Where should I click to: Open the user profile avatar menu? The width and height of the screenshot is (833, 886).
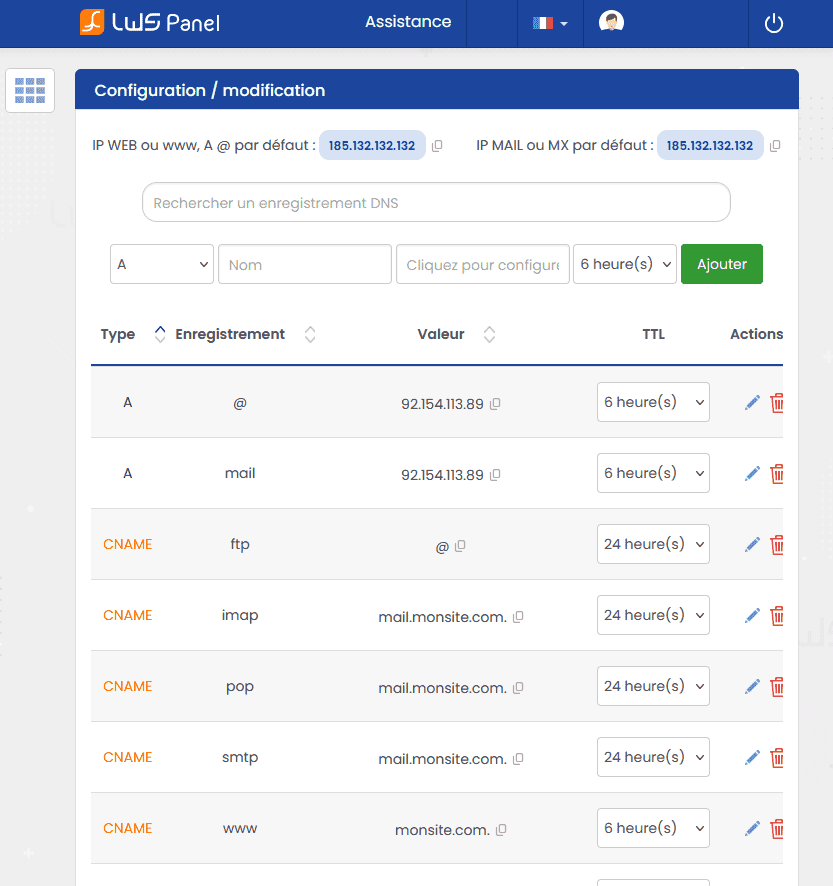[611, 22]
